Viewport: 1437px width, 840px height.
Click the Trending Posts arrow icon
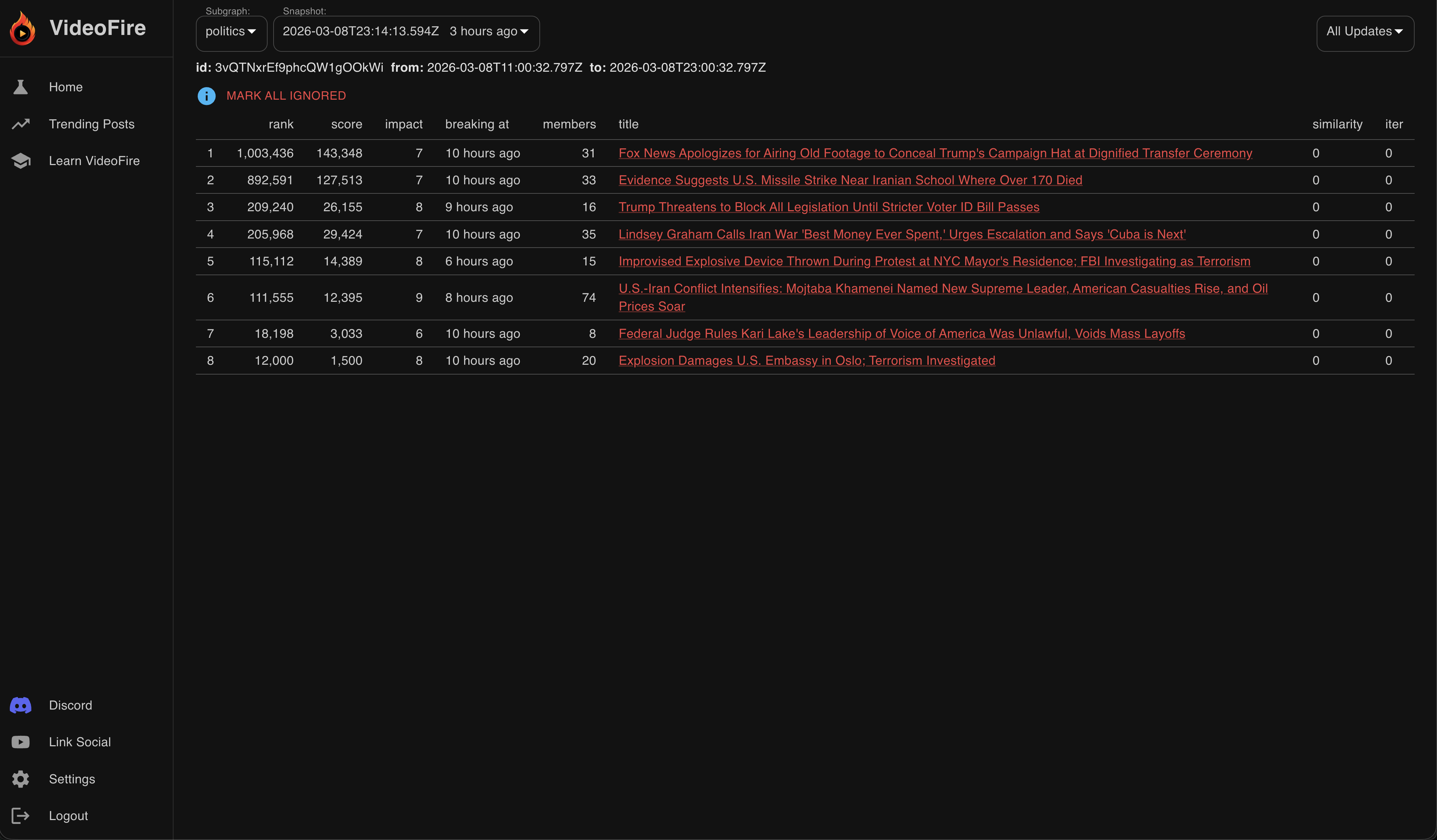(x=21, y=124)
